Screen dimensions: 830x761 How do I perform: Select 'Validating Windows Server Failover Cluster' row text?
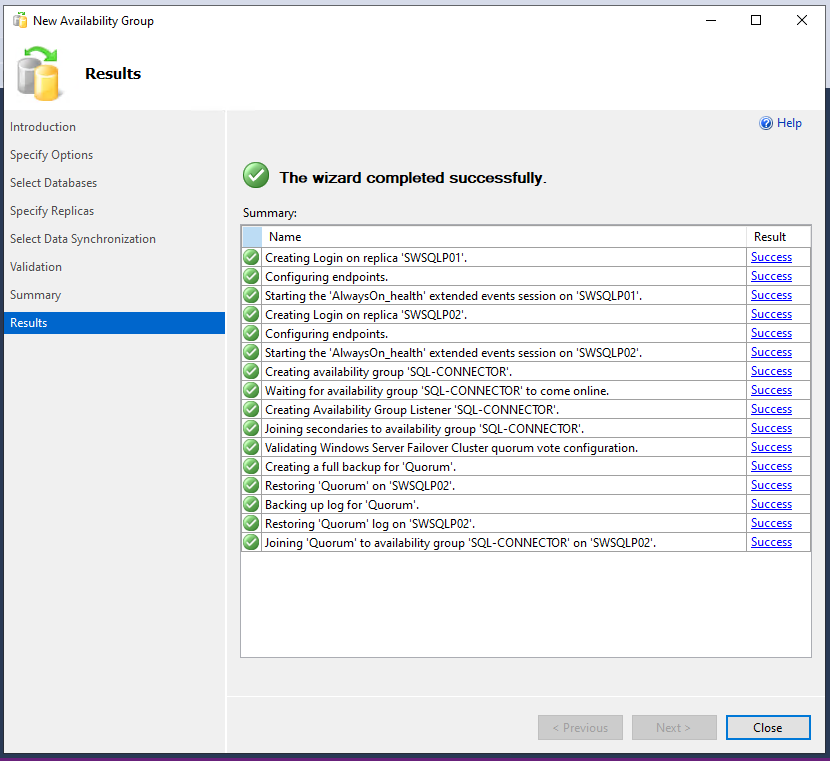click(x=451, y=448)
